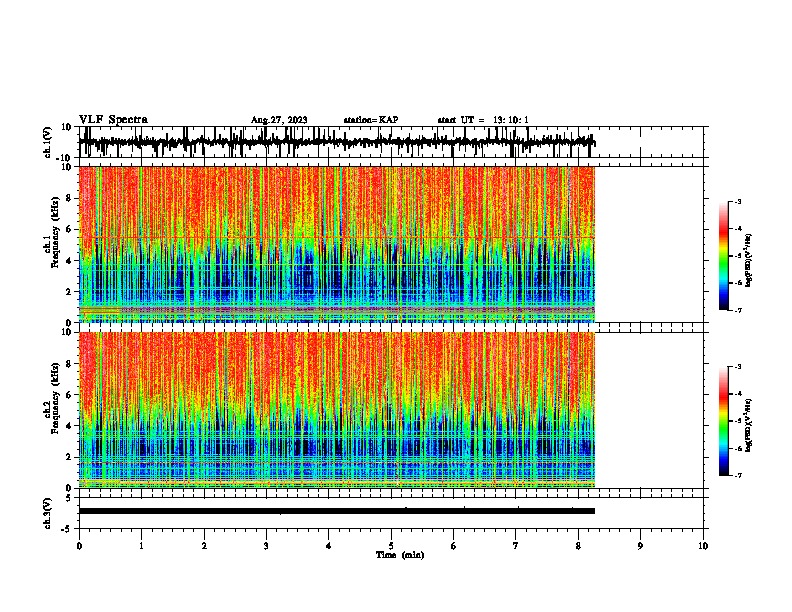
Task: Click the ch.2 spectrogram color scale bar
Action: click(724, 421)
